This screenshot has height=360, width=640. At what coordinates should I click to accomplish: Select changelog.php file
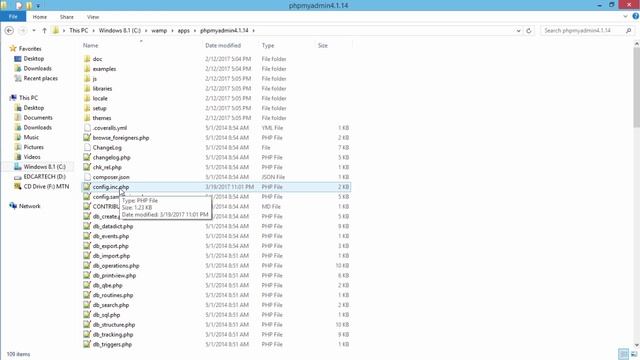click(x=111, y=157)
